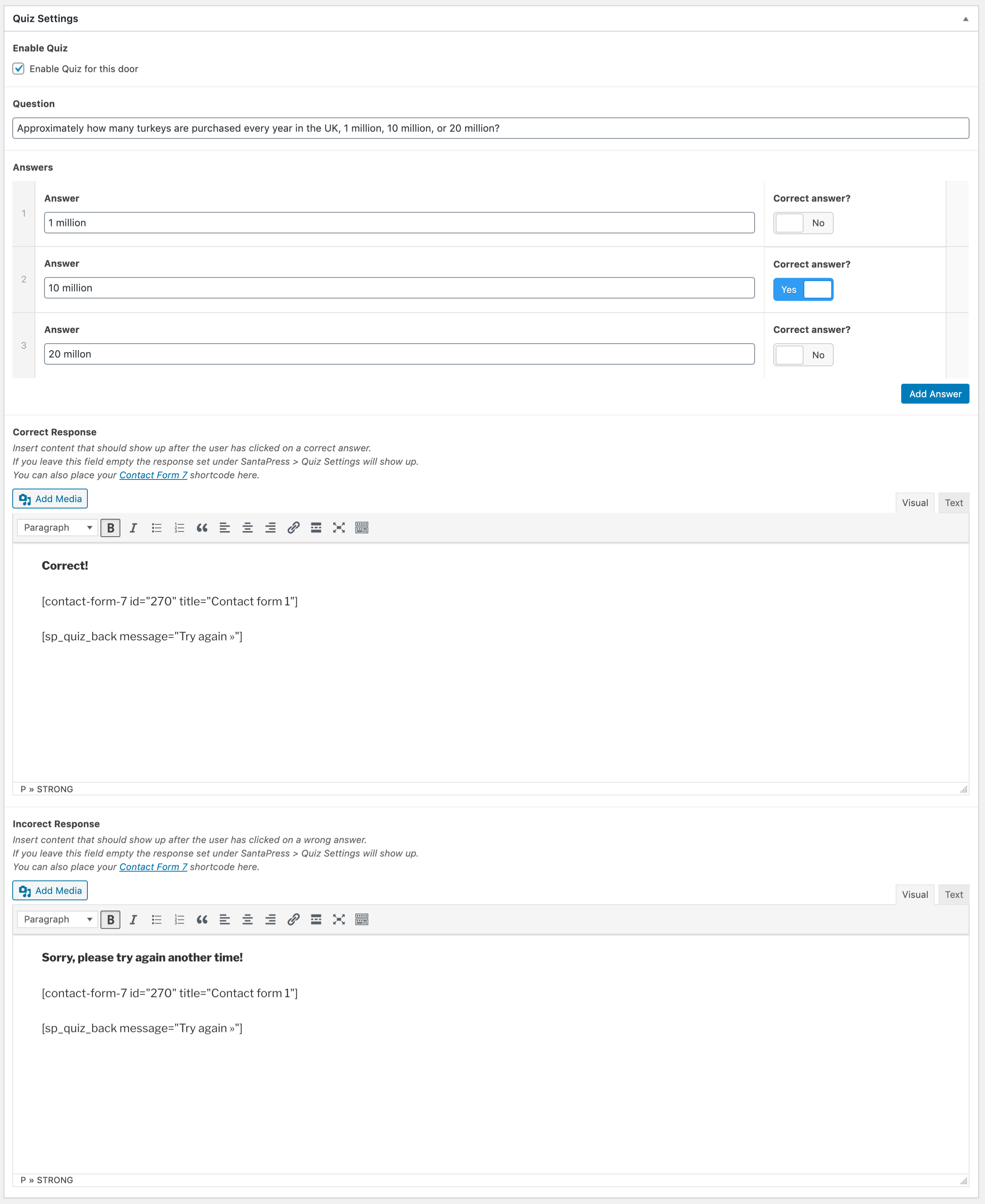Align center in Incorrect Response editor
Viewport: 985px width, 1204px height.
pos(247,919)
